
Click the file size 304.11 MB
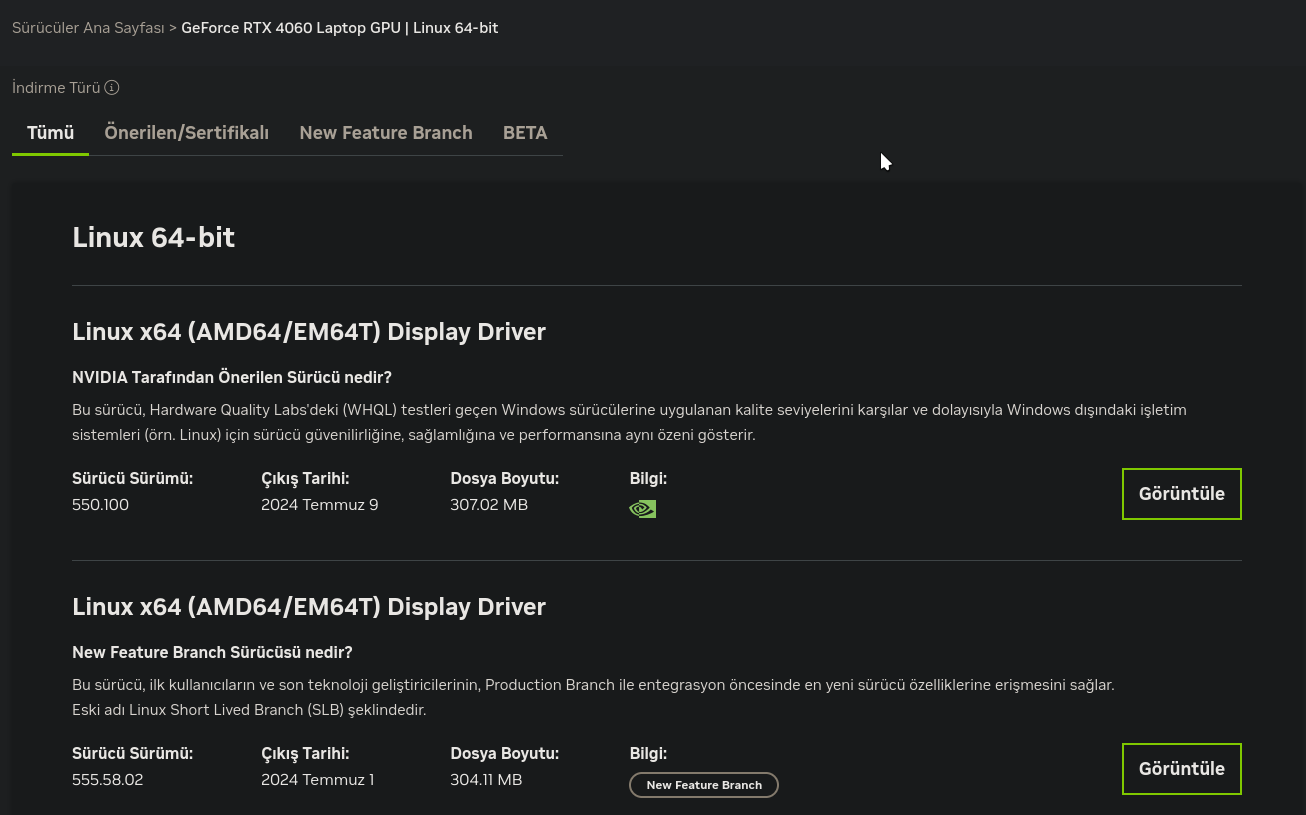click(486, 780)
